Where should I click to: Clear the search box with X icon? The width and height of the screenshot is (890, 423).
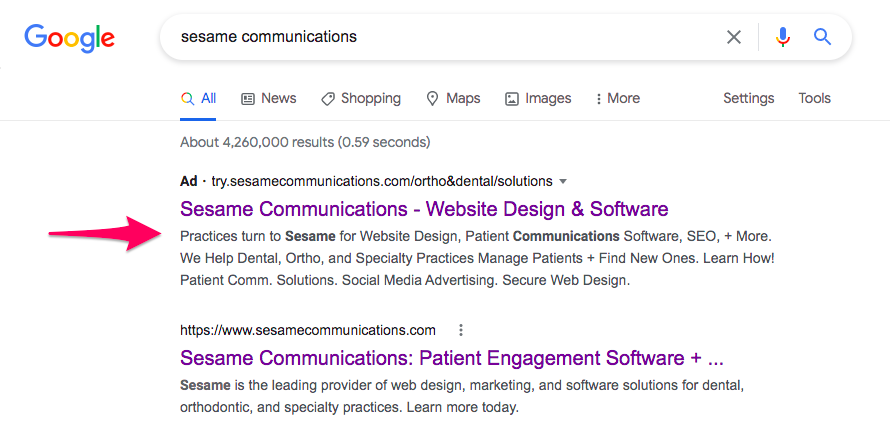[x=734, y=37]
